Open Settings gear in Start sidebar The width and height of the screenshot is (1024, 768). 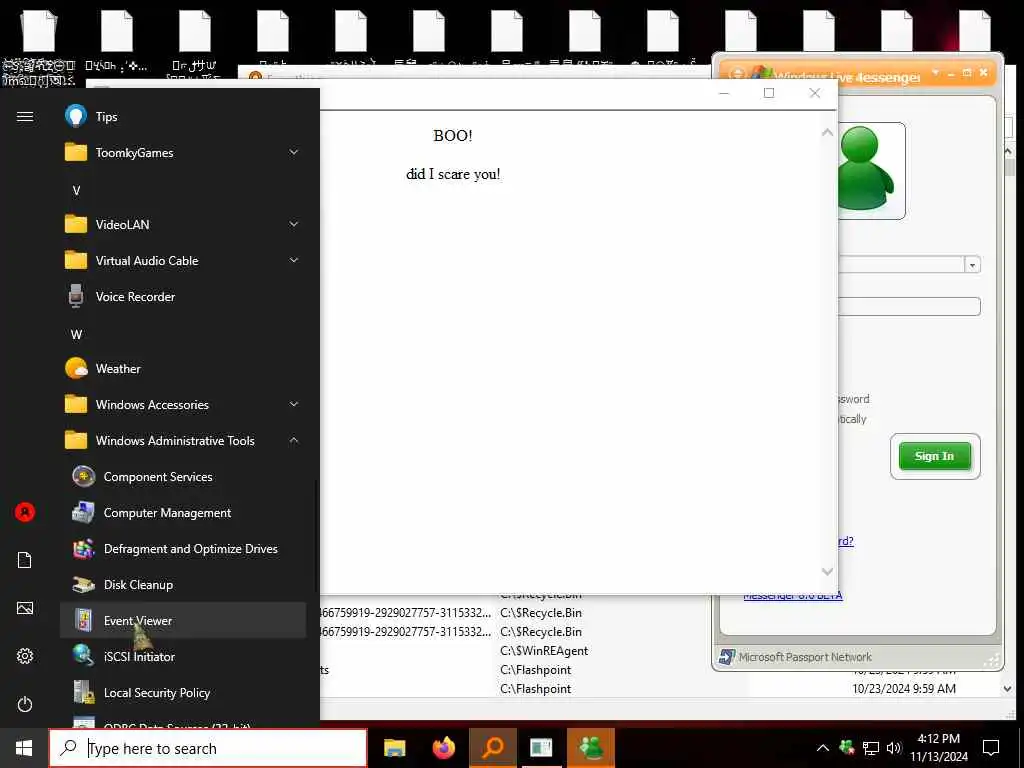coord(25,656)
